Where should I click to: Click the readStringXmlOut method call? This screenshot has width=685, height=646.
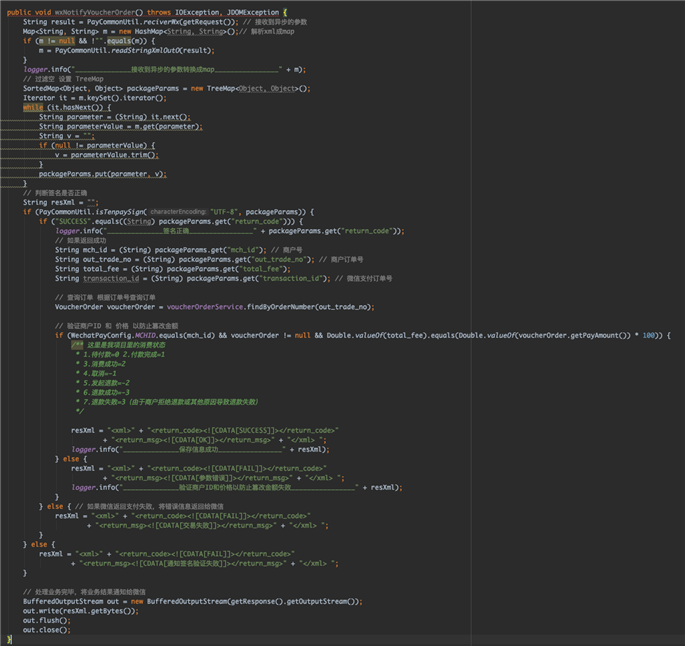(145, 50)
